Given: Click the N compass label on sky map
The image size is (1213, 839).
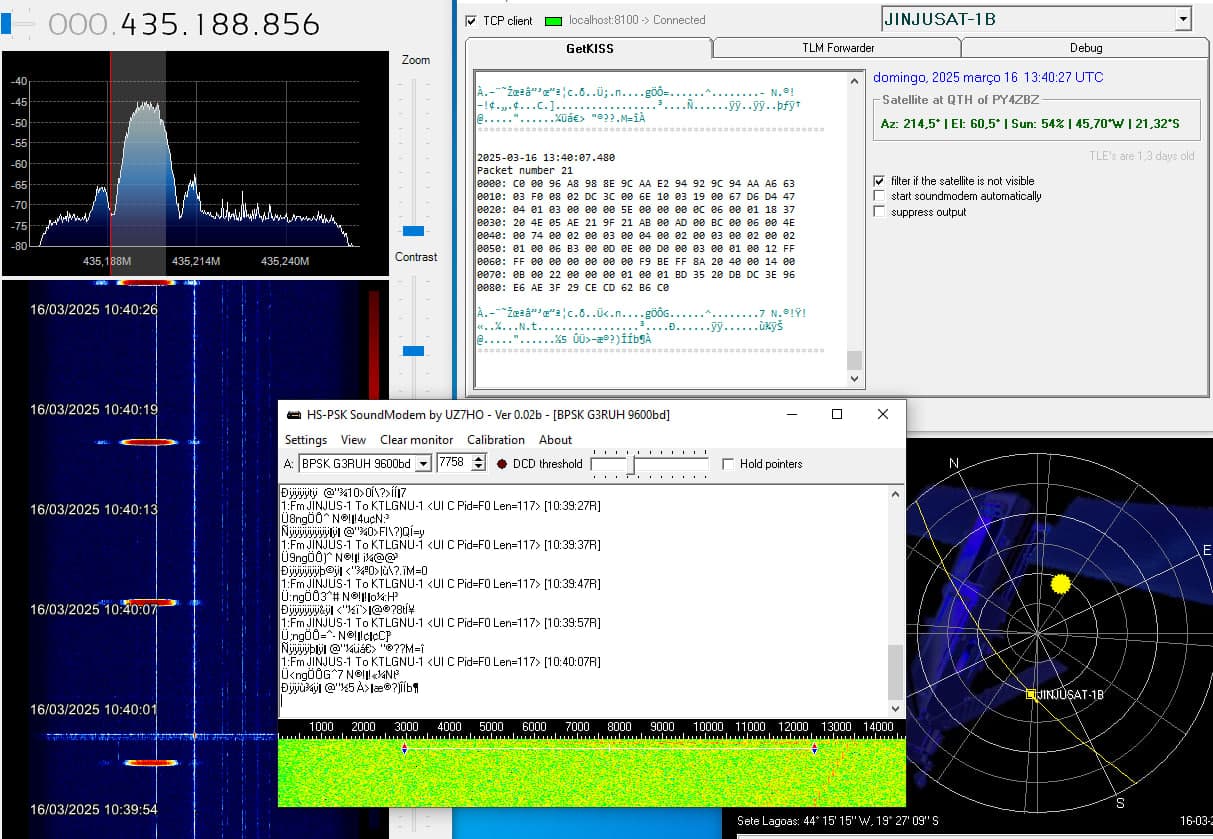Looking at the screenshot, I should 954,463.
